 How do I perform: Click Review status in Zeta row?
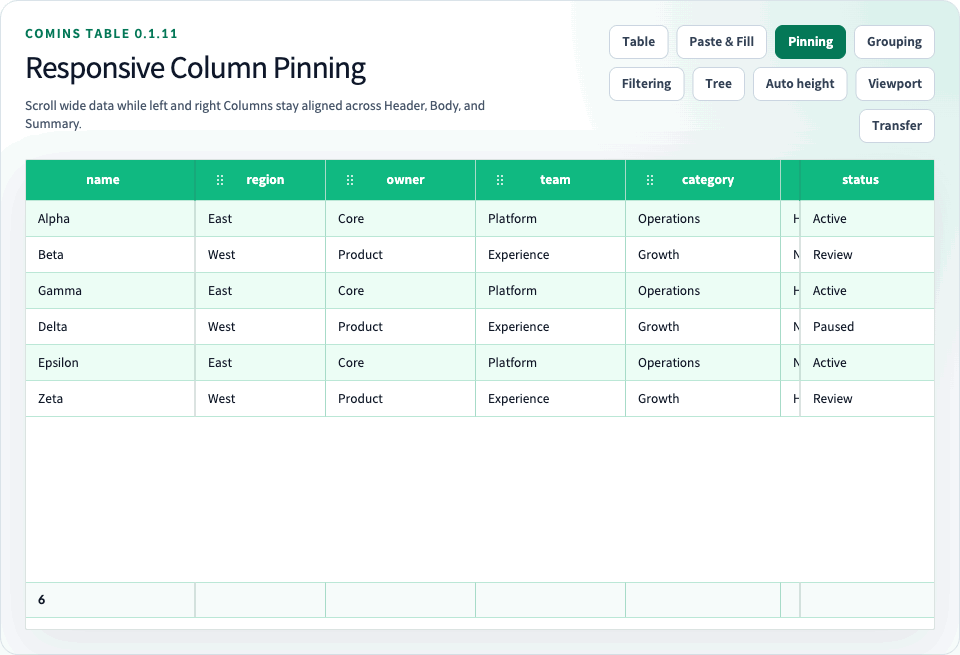pyautogui.click(x=867, y=399)
